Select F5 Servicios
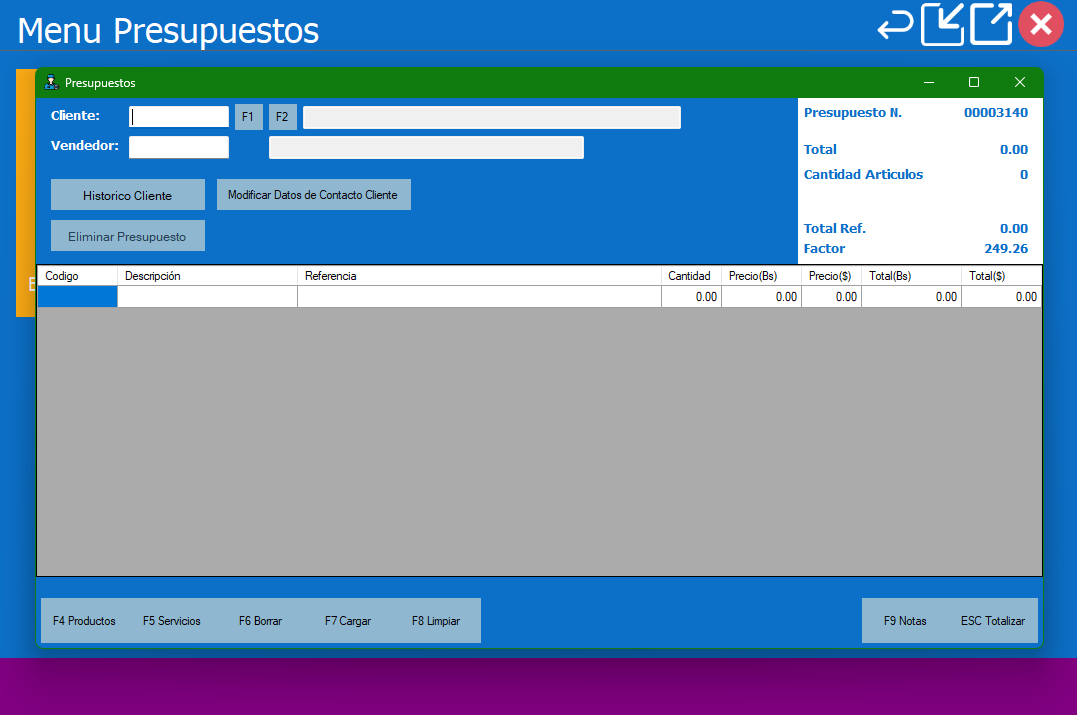 172,621
